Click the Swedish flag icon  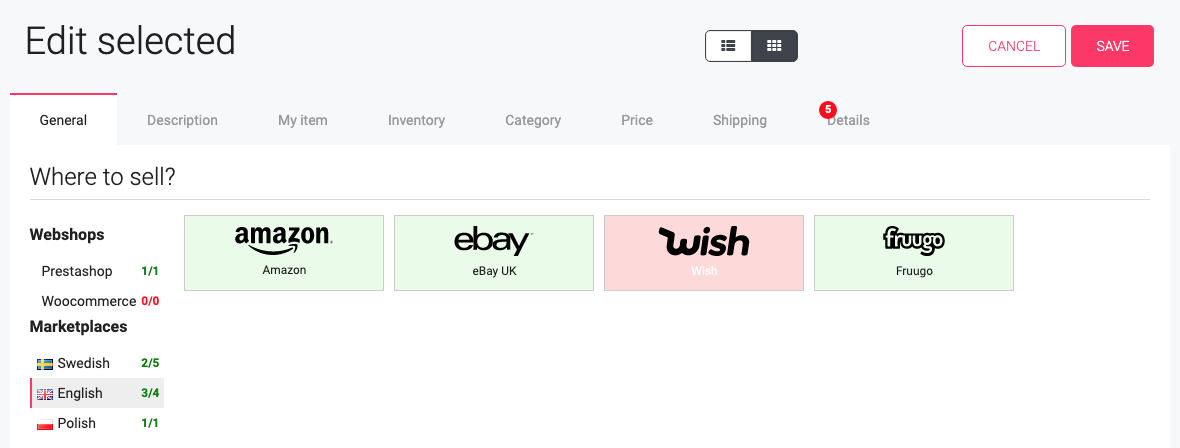pos(44,364)
